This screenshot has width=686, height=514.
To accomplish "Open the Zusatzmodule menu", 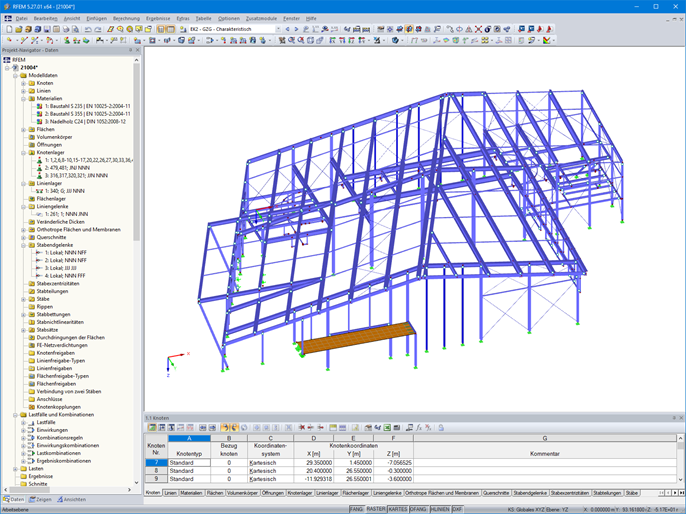I will tap(261, 18).
